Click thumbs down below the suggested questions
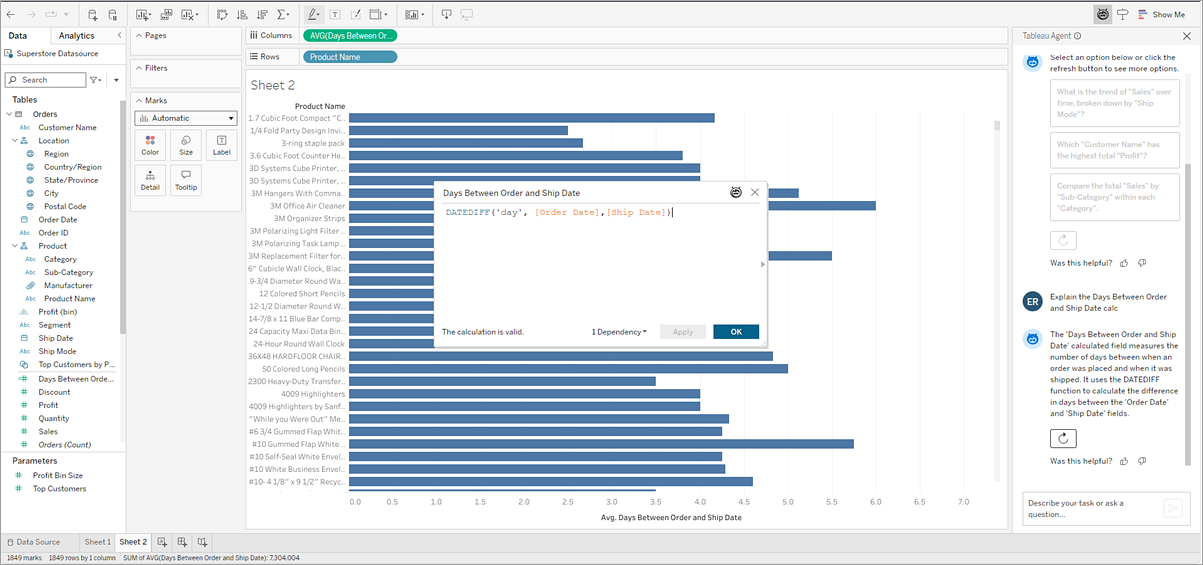The width and height of the screenshot is (1203, 565). click(1142, 263)
